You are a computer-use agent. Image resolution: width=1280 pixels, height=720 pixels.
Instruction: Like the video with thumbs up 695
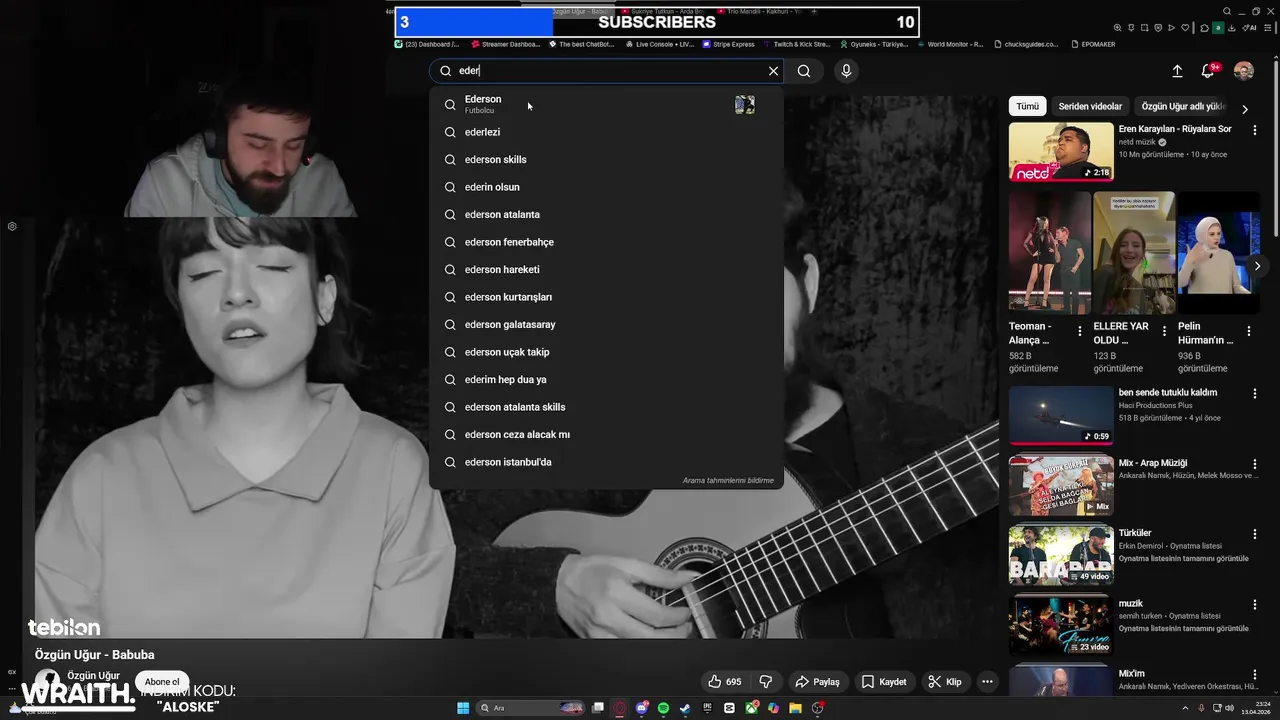tap(725, 682)
